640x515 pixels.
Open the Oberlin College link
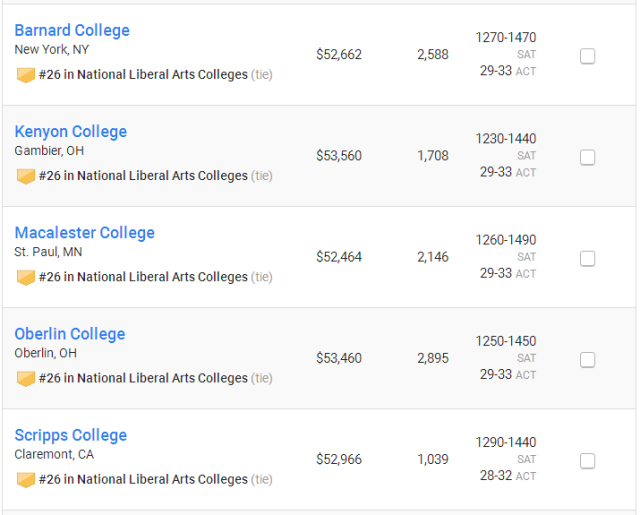pyautogui.click(x=70, y=334)
